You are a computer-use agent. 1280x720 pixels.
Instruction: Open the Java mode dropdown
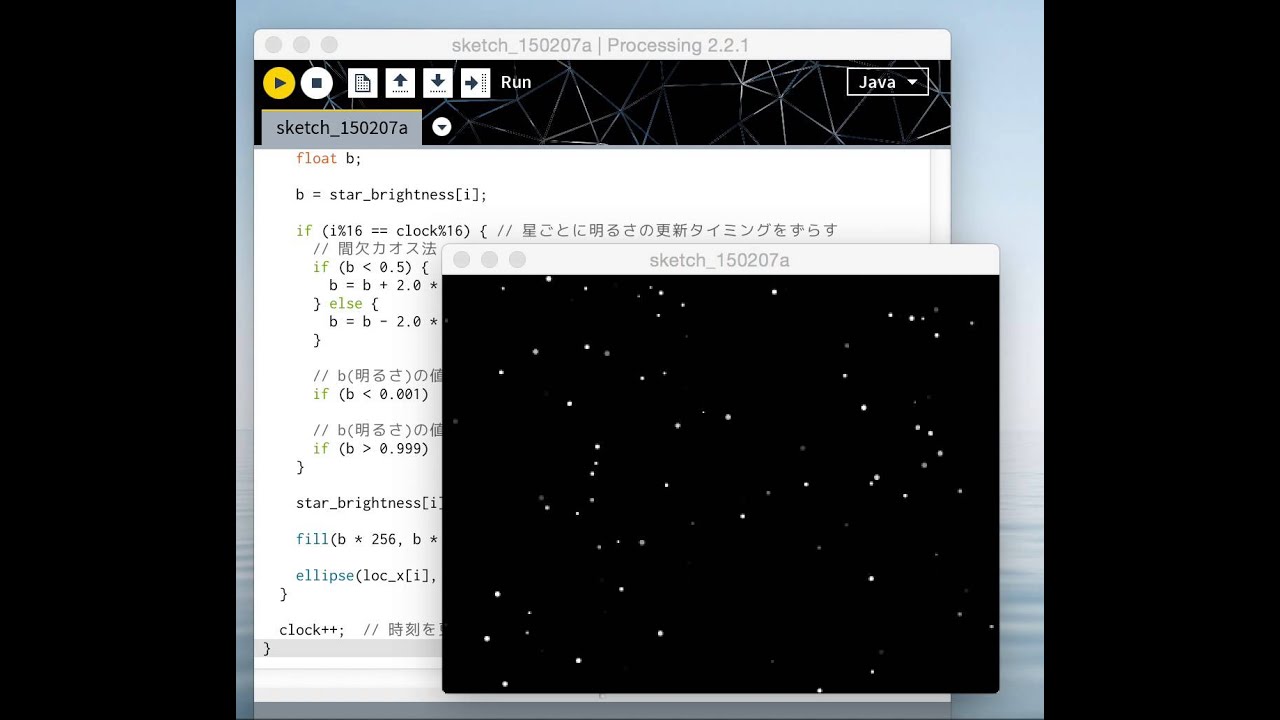click(887, 82)
